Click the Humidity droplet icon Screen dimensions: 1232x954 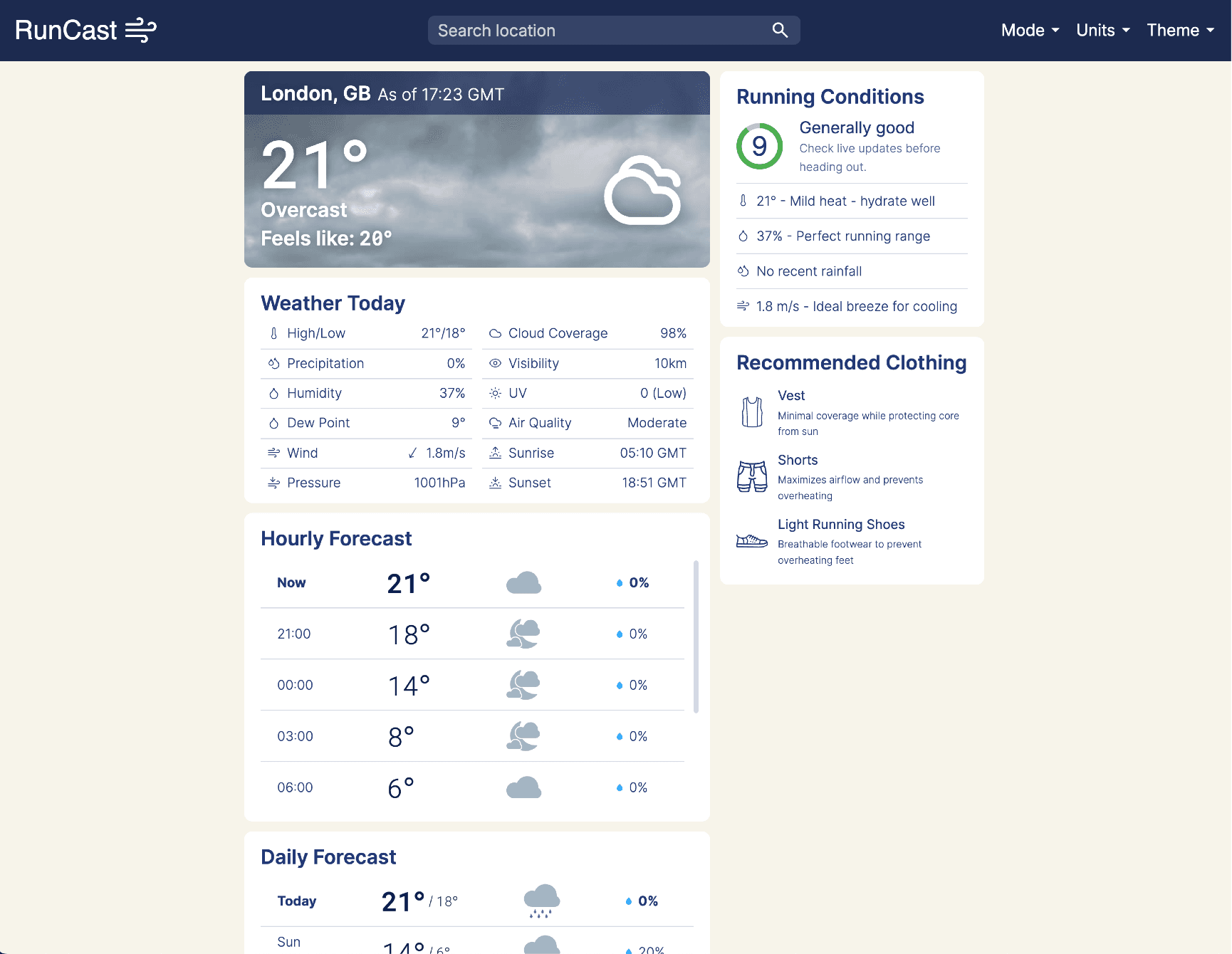point(273,393)
